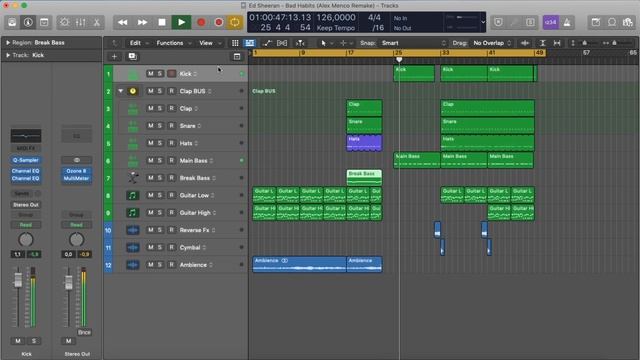Open the Editors scissors icon
640x360 pixels.
(97, 22)
